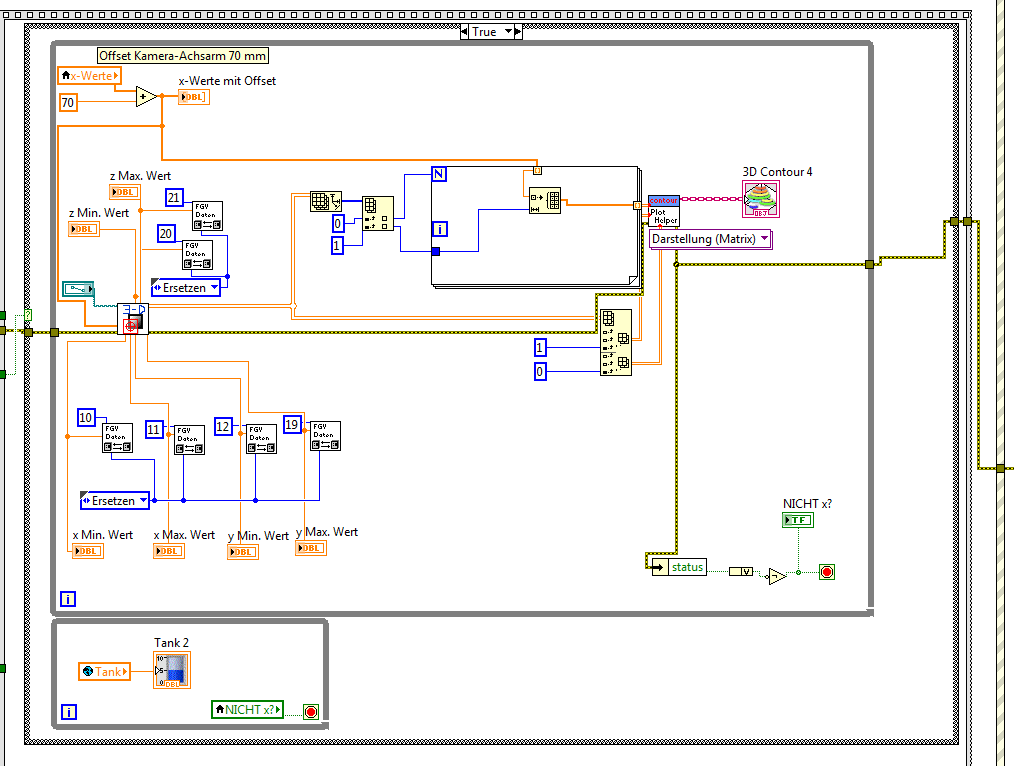1014x766 pixels.
Task: Open the Darstellung (Matrix) dropdown
Action: [710, 239]
